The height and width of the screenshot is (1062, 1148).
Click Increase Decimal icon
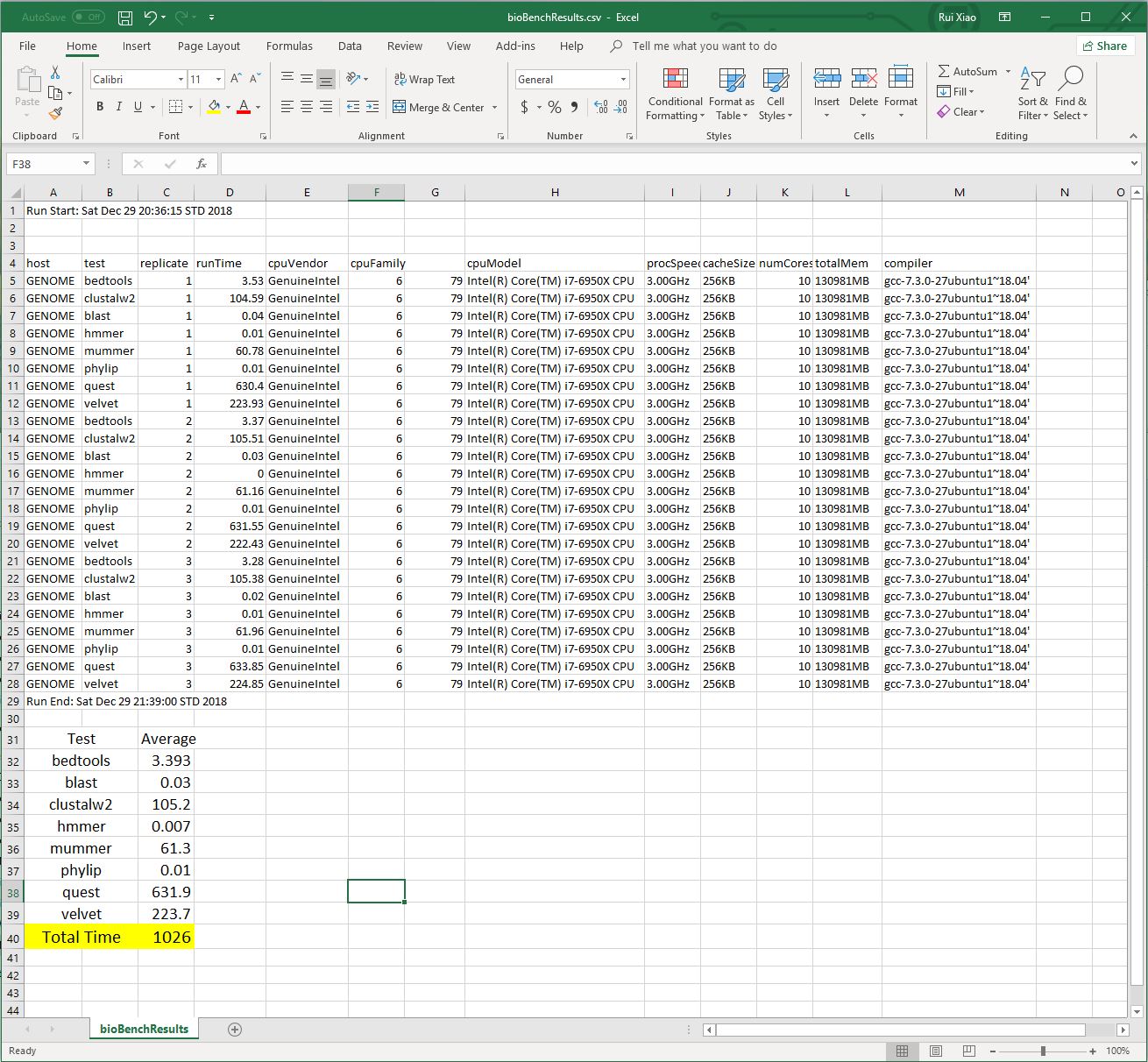[x=601, y=106]
